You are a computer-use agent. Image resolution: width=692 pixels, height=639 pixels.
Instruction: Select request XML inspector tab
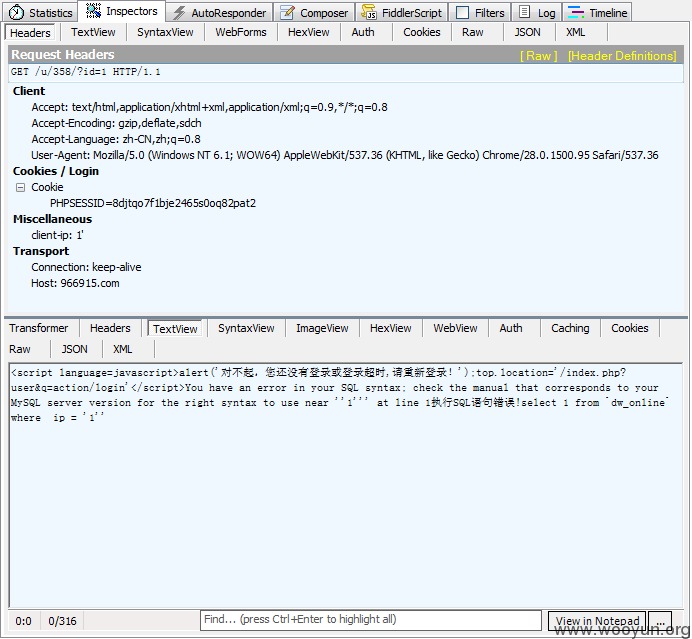point(575,32)
